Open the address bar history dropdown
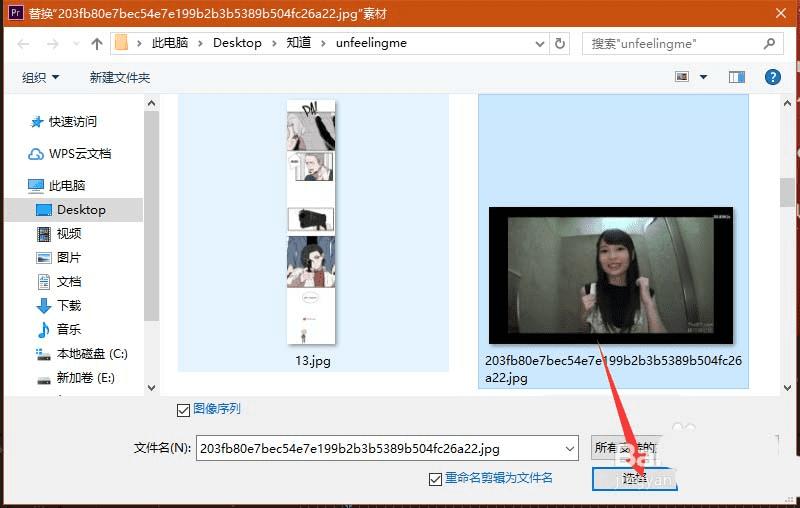 540,44
